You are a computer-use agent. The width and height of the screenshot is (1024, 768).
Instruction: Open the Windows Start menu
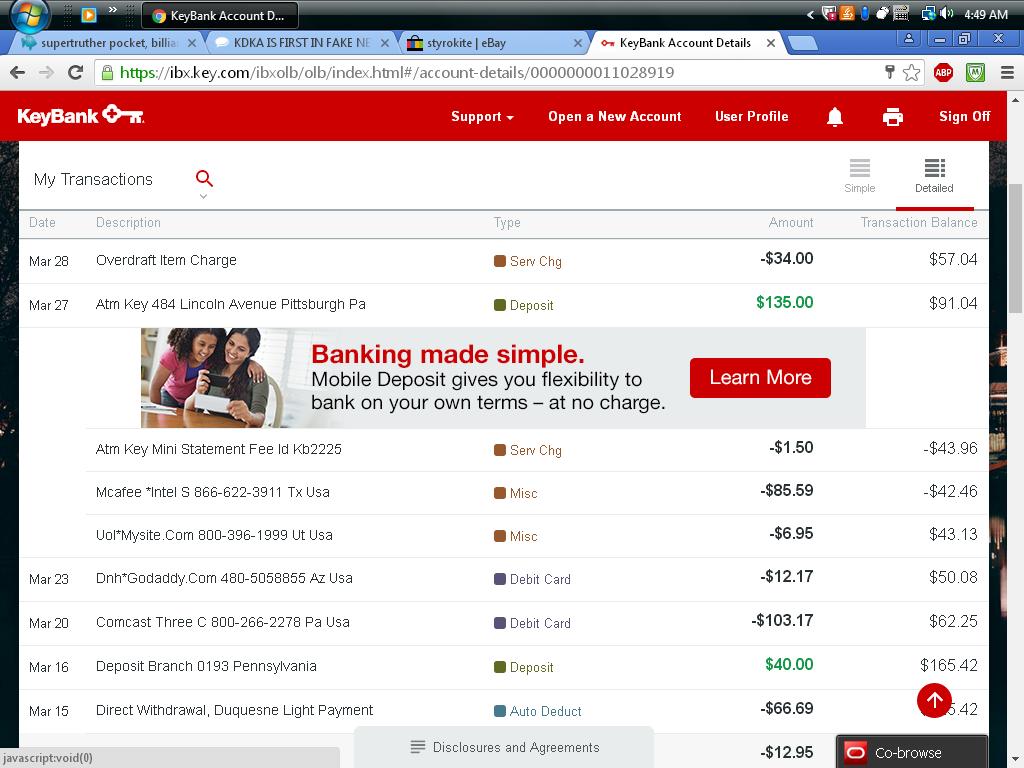pos(28,14)
